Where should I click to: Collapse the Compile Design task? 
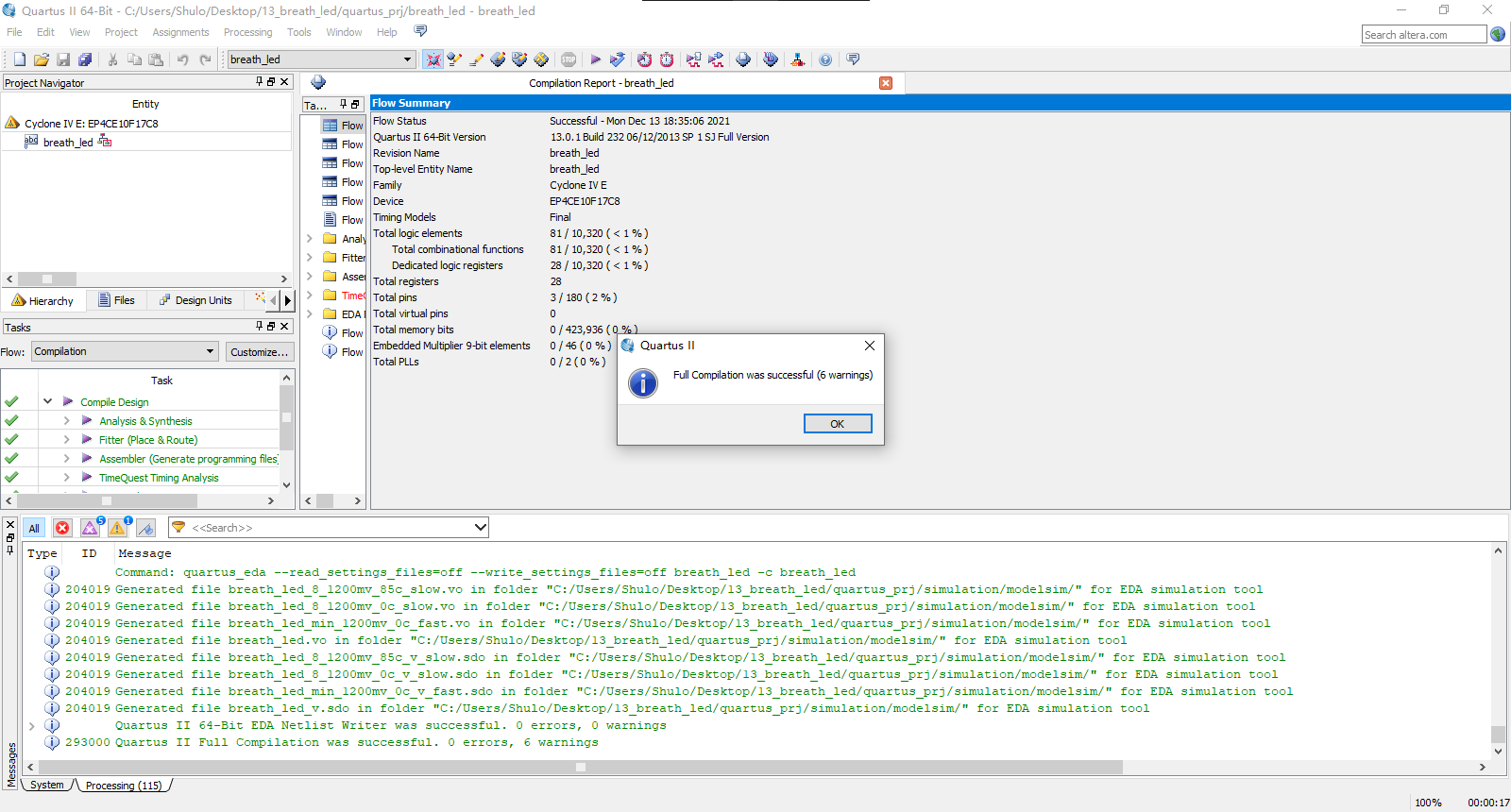[47, 401]
